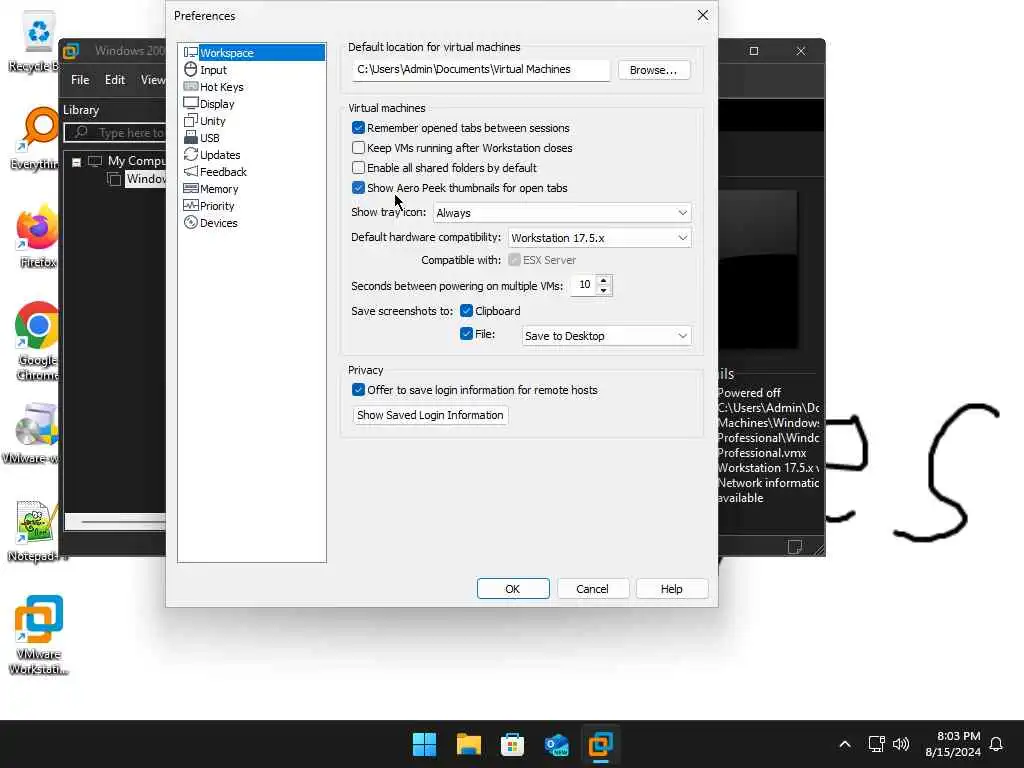Click the Memory chip icon
The height and width of the screenshot is (768, 1024).
[x=191, y=188]
